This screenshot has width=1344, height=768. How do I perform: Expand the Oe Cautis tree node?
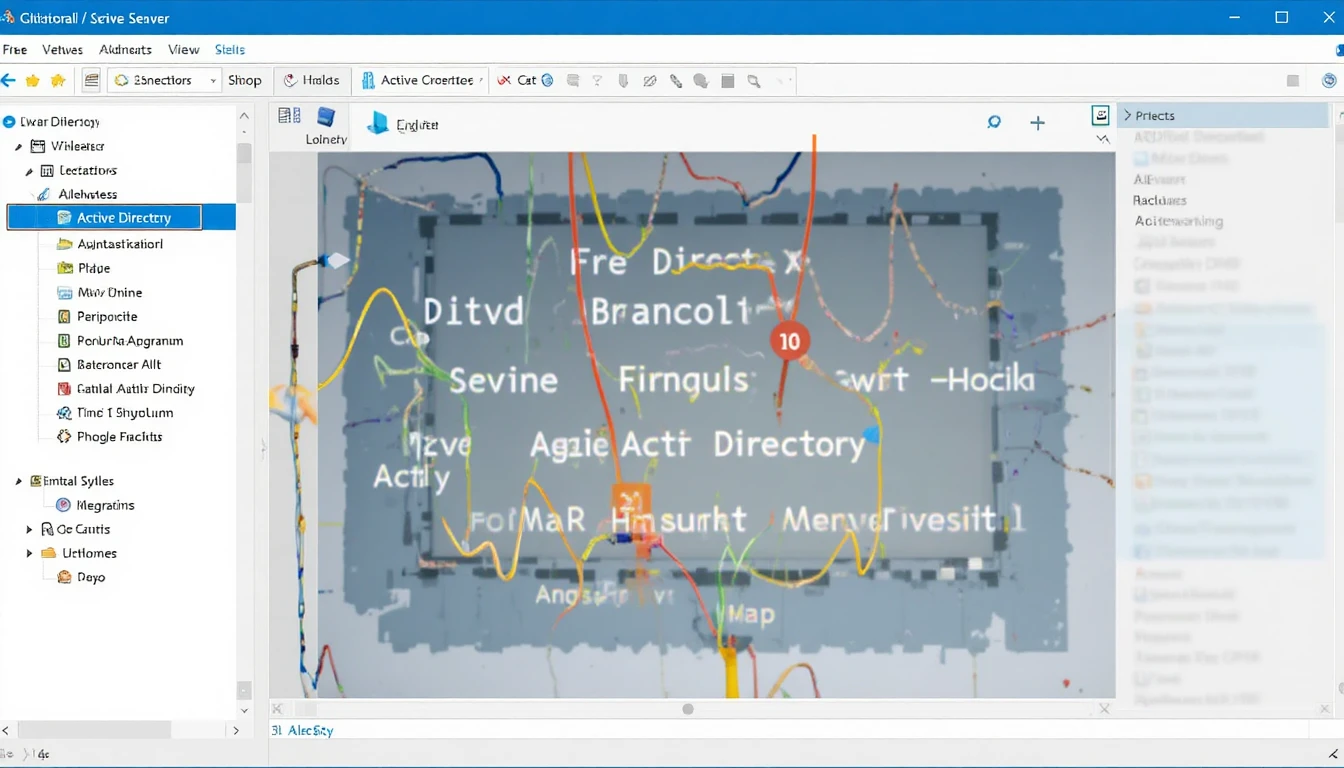[x=29, y=529]
